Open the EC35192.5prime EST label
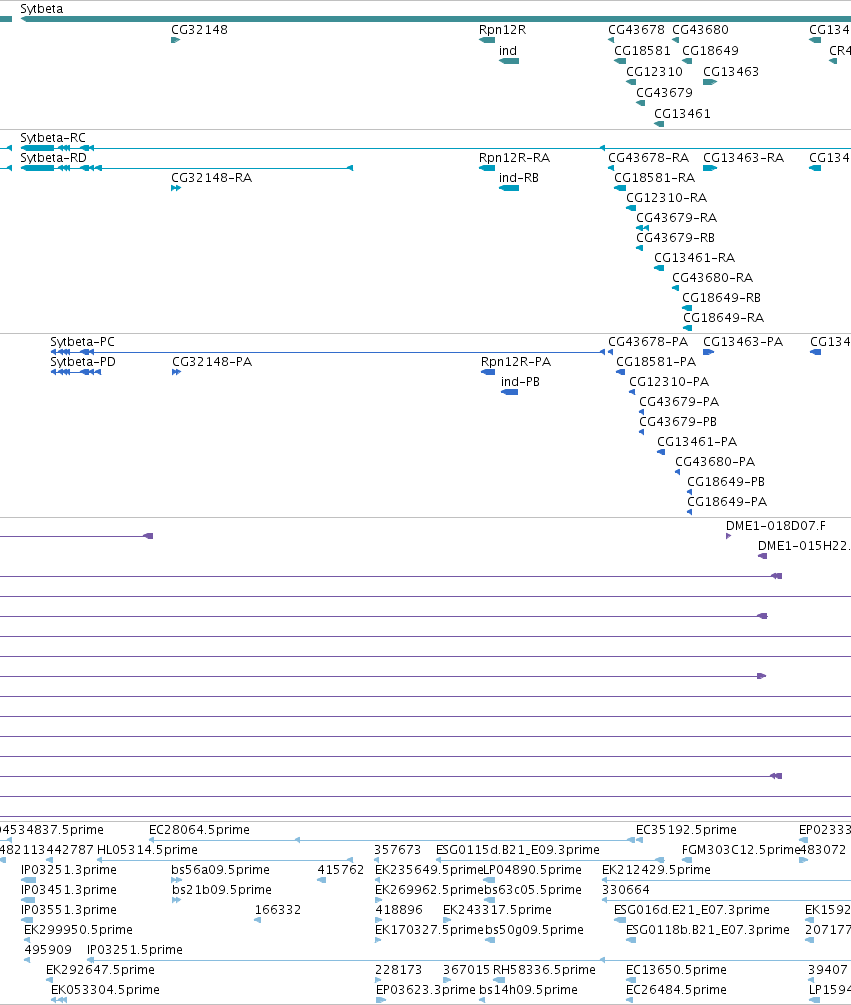The image size is (851, 1005). point(686,830)
